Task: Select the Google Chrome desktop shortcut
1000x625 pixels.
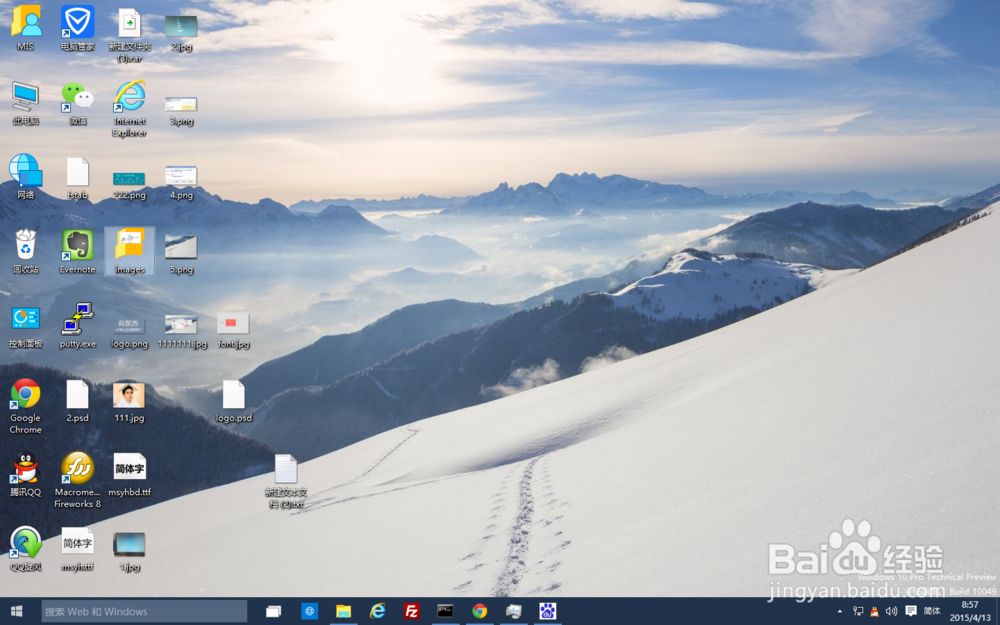Action: click(x=26, y=406)
